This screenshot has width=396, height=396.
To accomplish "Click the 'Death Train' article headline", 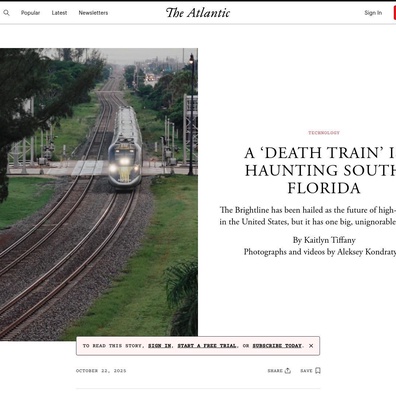I will point(320,170).
